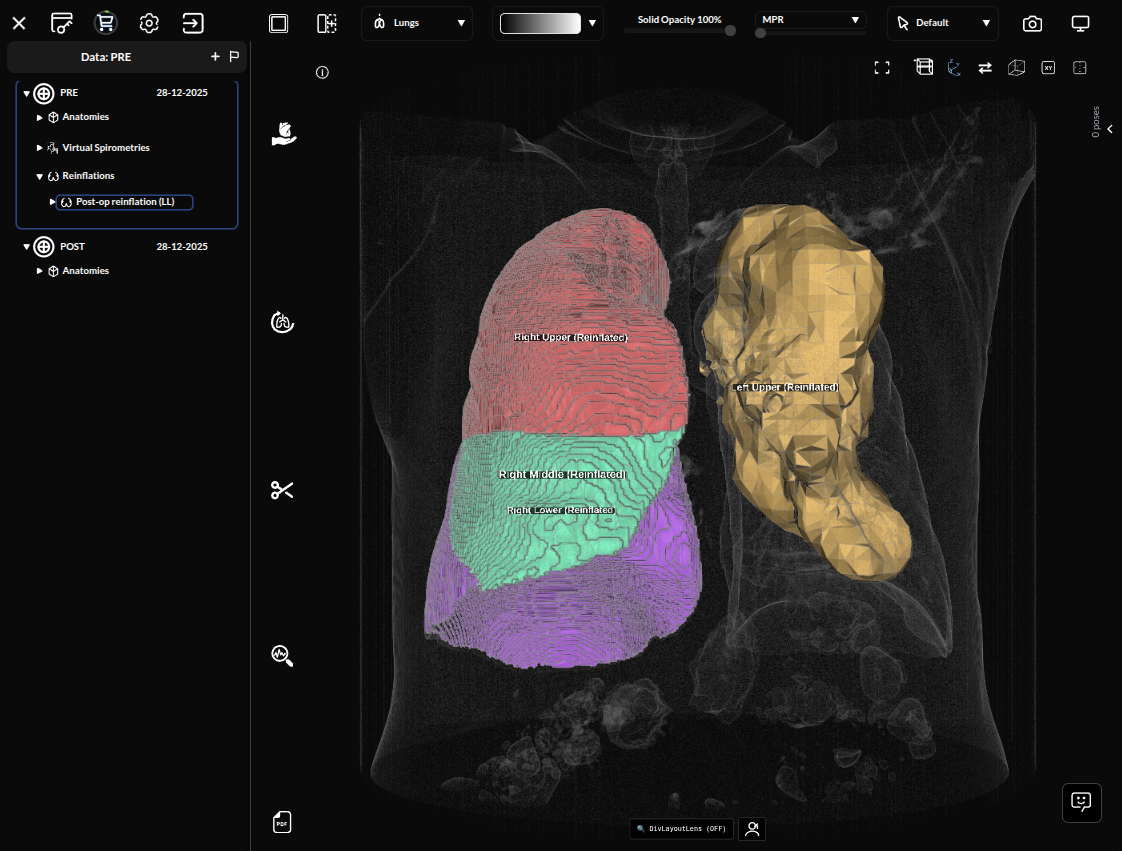
Task: Select the scissors cutting tool
Action: pyautogui.click(x=282, y=490)
